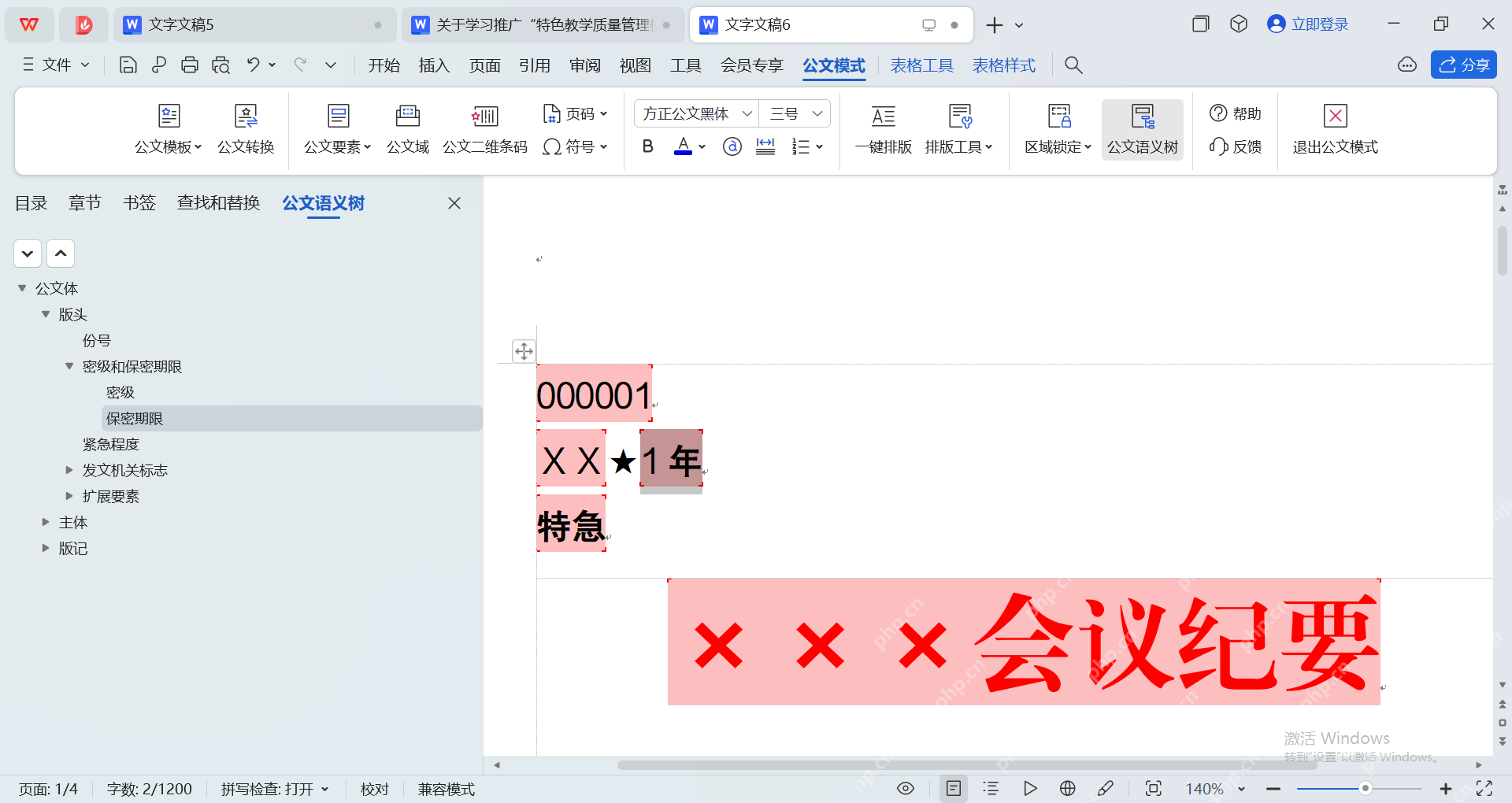Viewport: 1512px width, 803px height.
Task: Click the 分享 share button
Action: [1464, 65]
